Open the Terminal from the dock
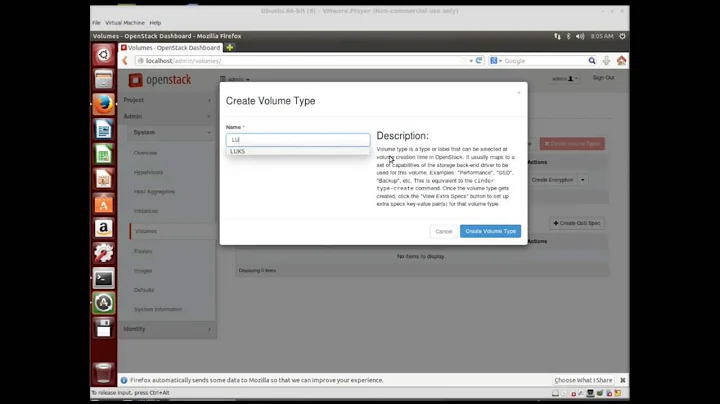Screen dimensions: 720x404 coord(103,278)
